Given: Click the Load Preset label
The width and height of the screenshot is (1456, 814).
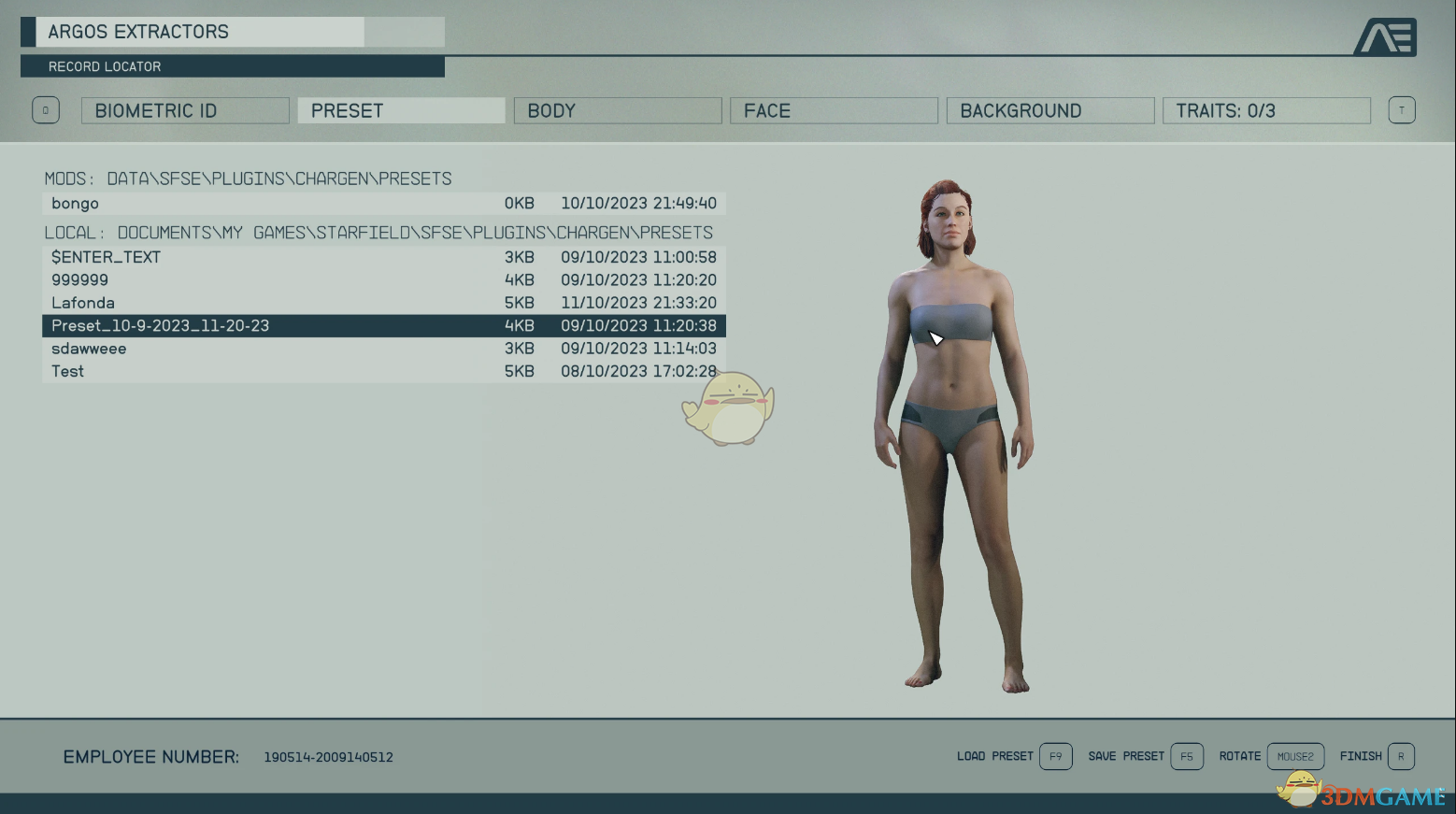Looking at the screenshot, I should [x=994, y=756].
